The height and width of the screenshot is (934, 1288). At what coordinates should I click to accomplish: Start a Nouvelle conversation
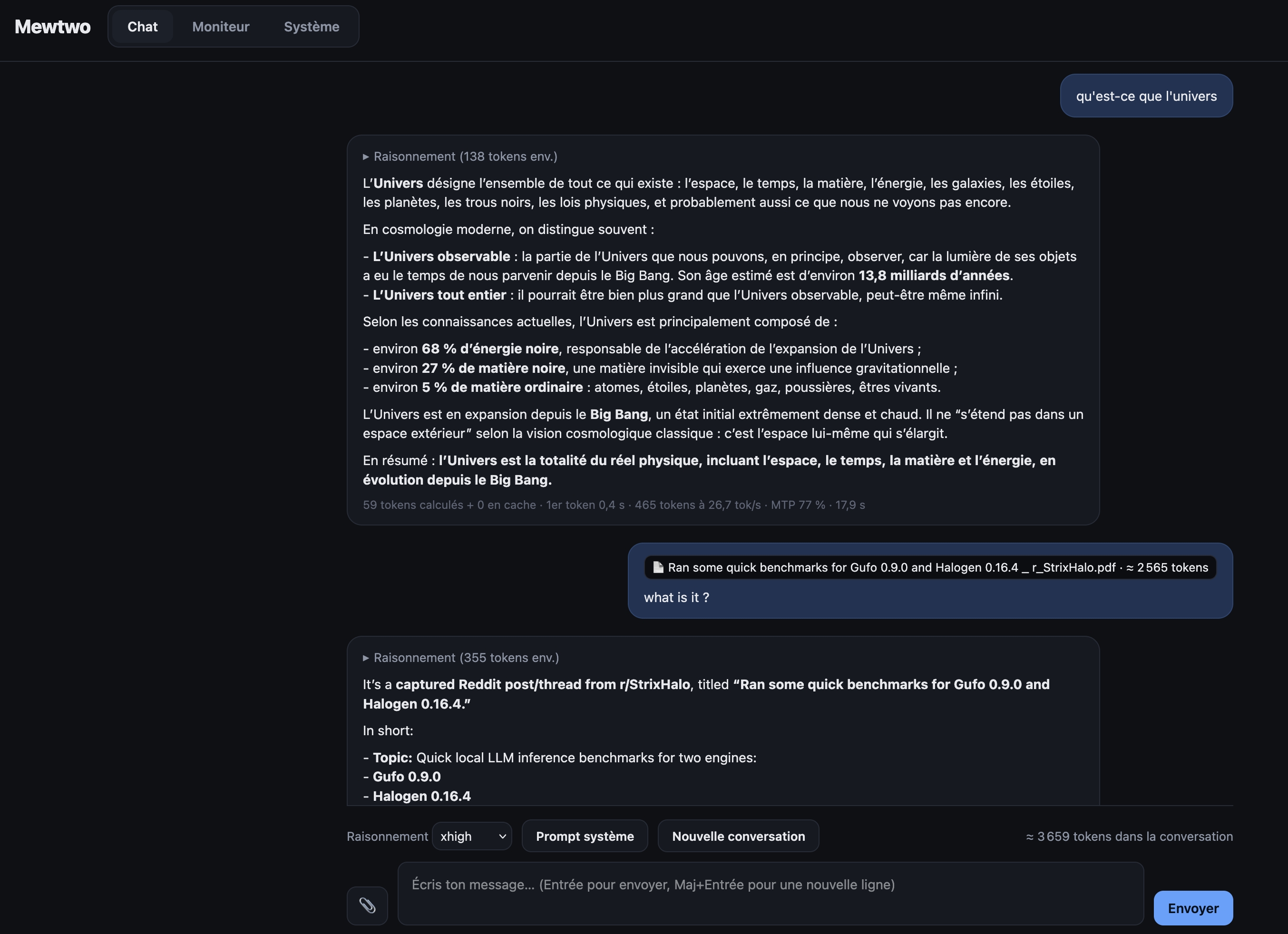click(738, 837)
